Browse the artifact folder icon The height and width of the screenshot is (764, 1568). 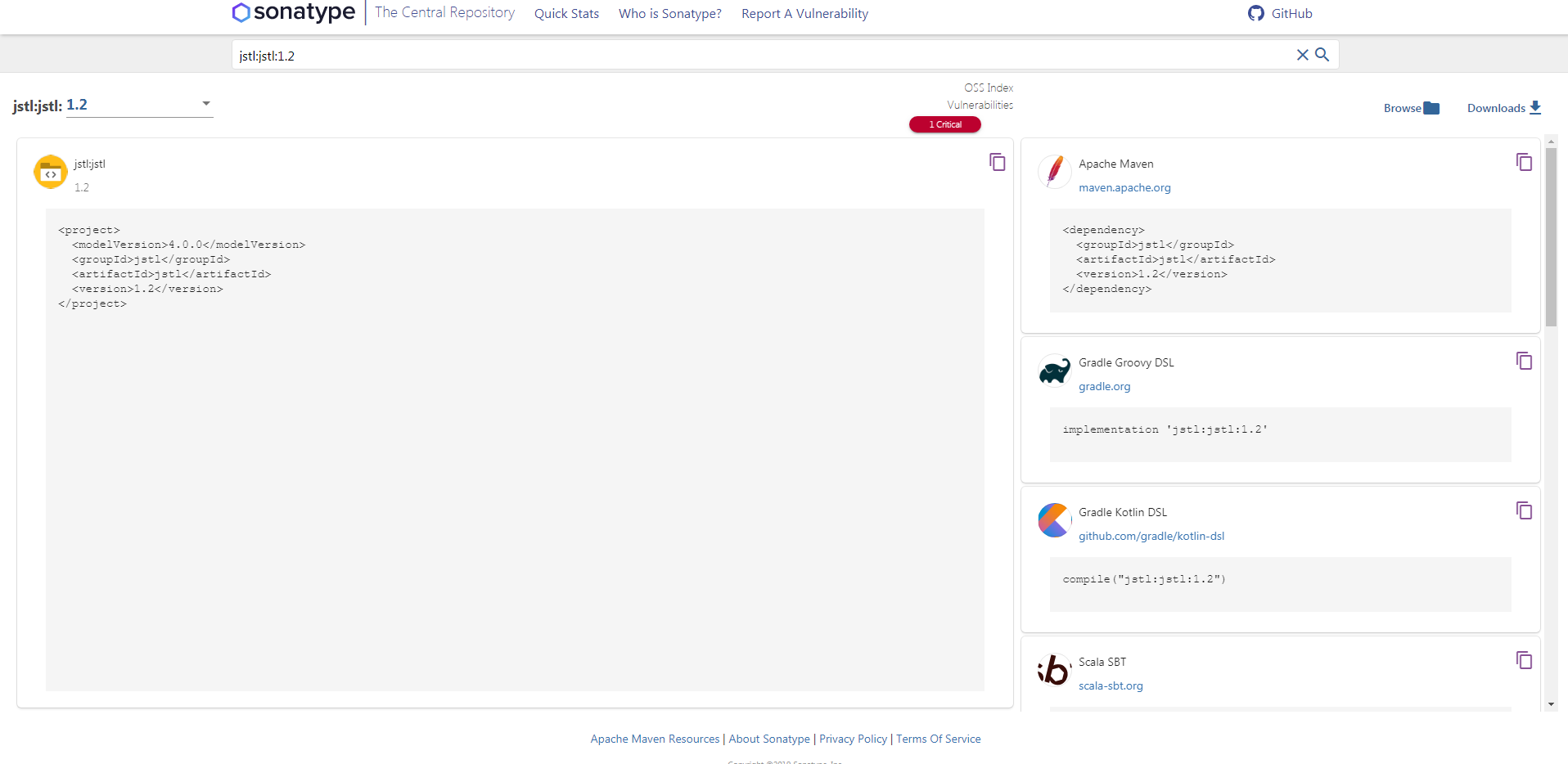pos(1431,108)
